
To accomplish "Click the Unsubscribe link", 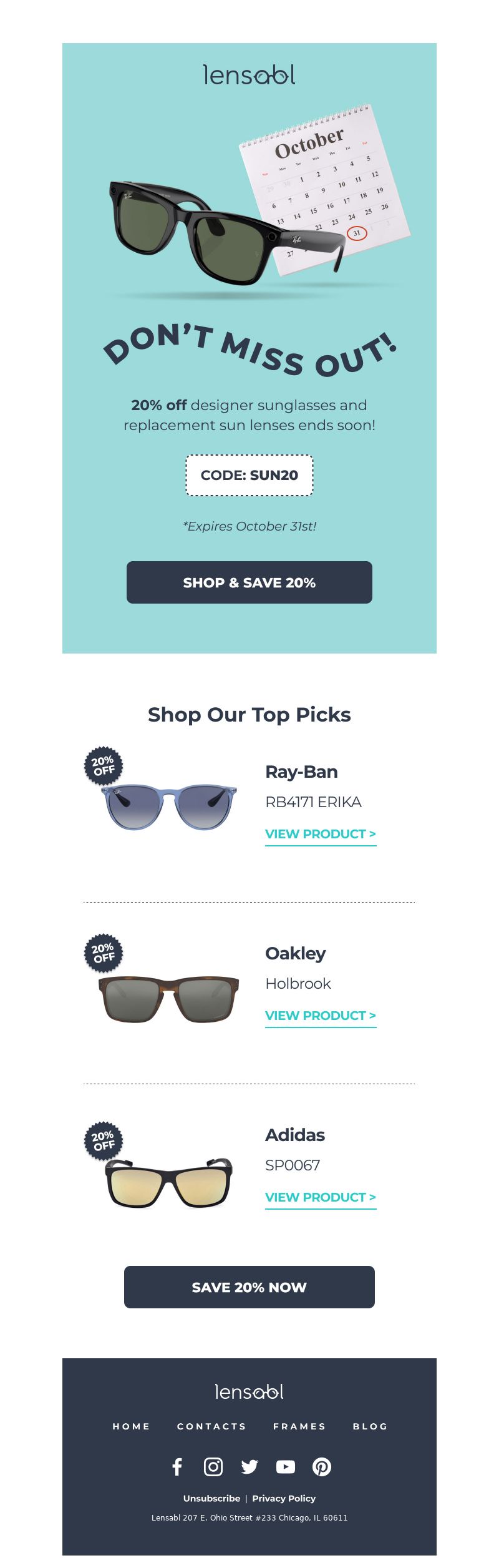I will 211,1498.
